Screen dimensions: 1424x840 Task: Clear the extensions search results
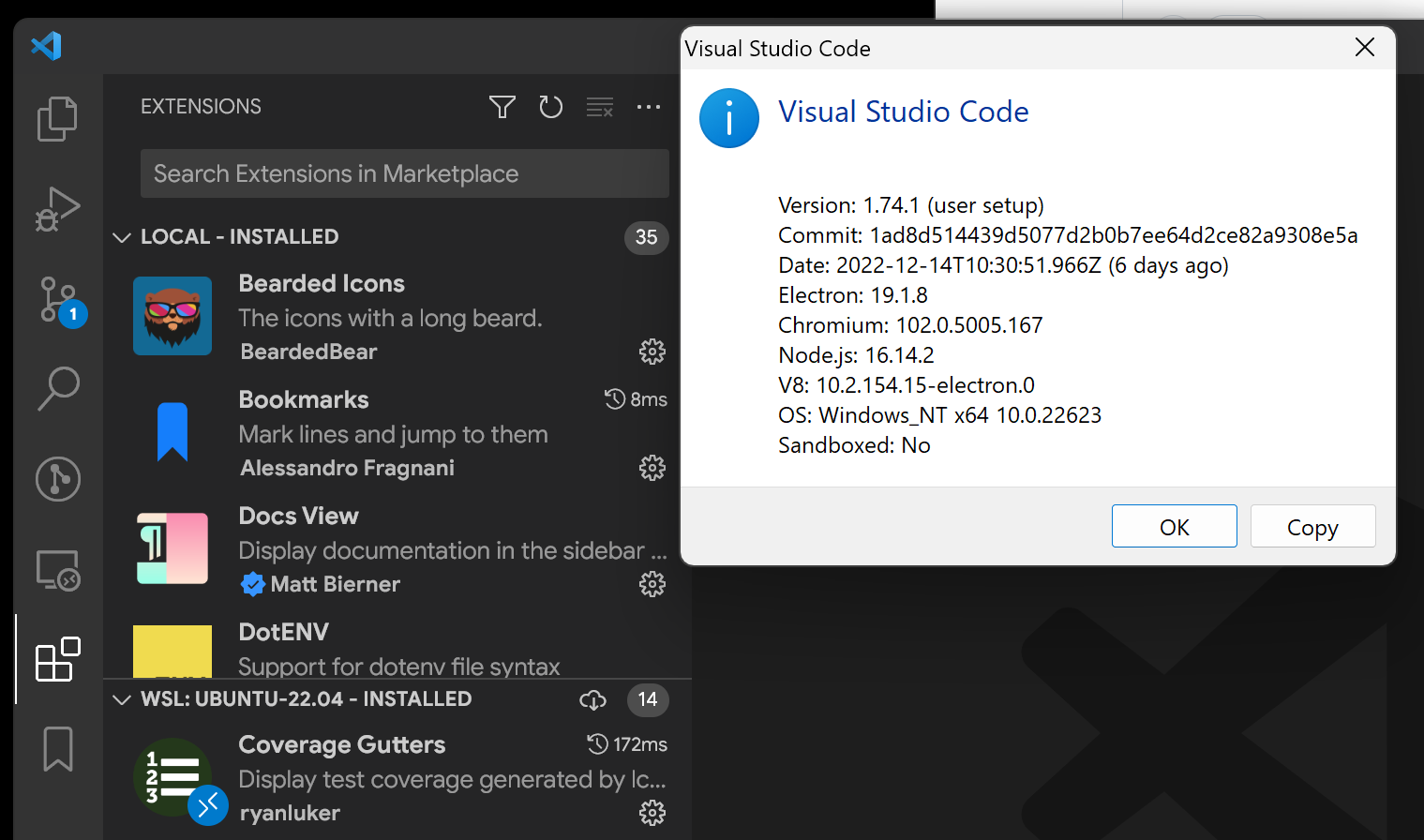click(x=600, y=107)
